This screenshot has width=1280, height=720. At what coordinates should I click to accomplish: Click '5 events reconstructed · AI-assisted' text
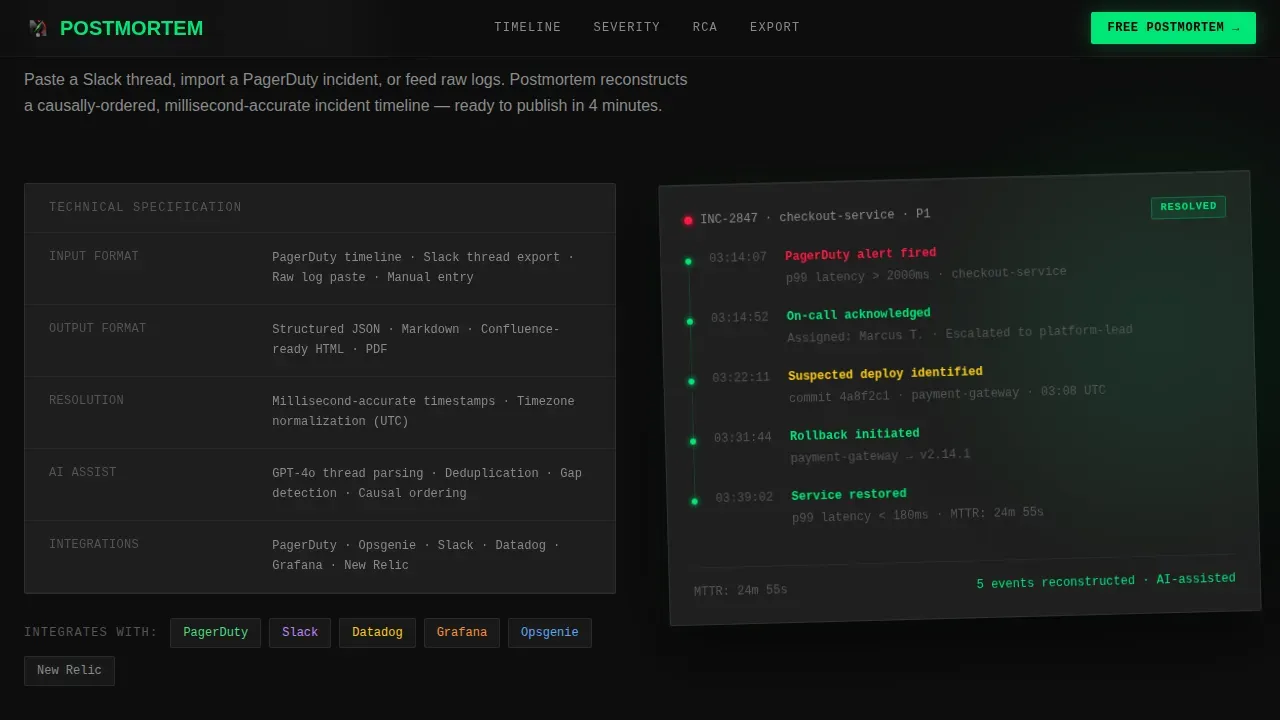tap(1106, 581)
